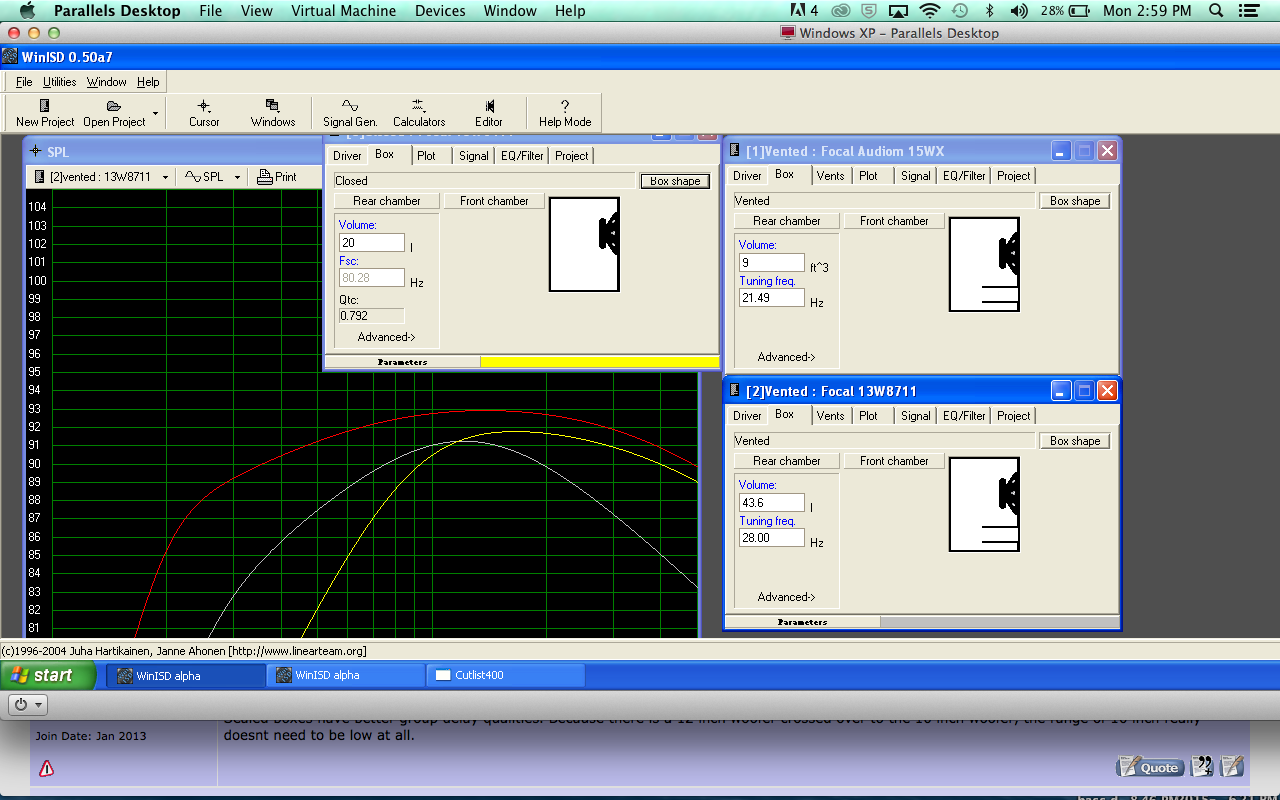Select Plot tab in closed box window
Image resolution: width=1280 pixels, height=800 pixels.
pyautogui.click(x=427, y=156)
